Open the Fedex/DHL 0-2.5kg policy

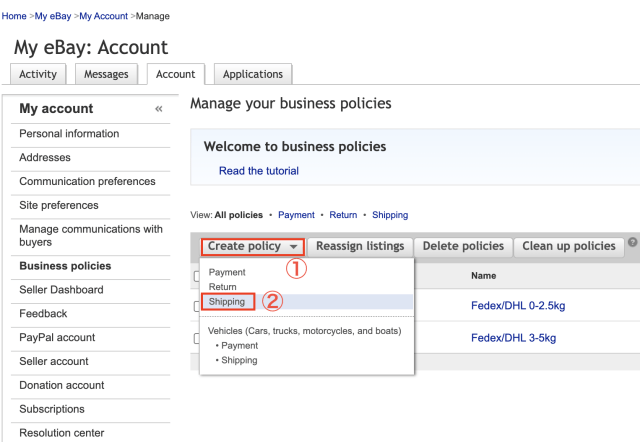(x=518, y=306)
